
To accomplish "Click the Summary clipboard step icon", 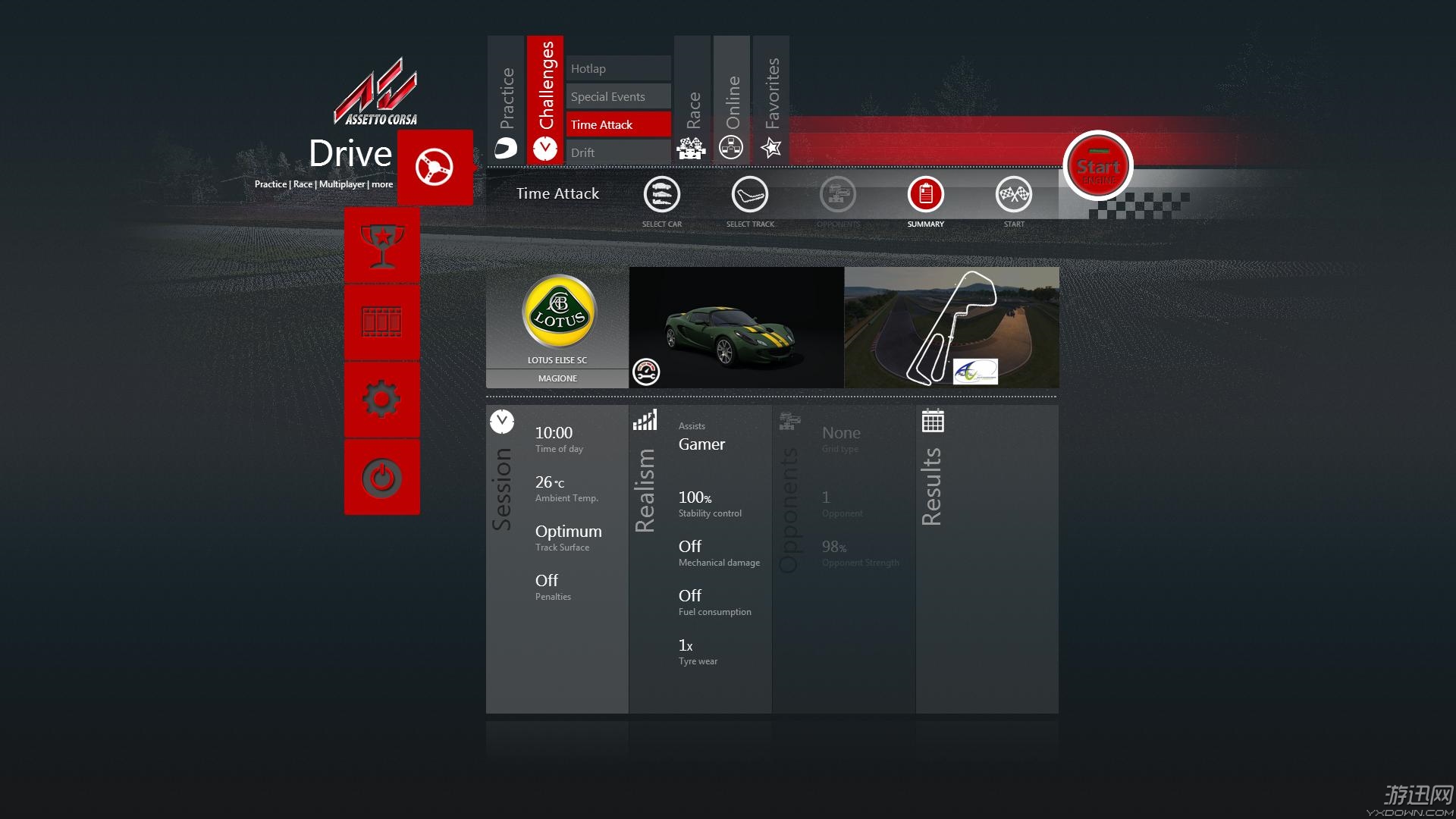I will (x=925, y=195).
